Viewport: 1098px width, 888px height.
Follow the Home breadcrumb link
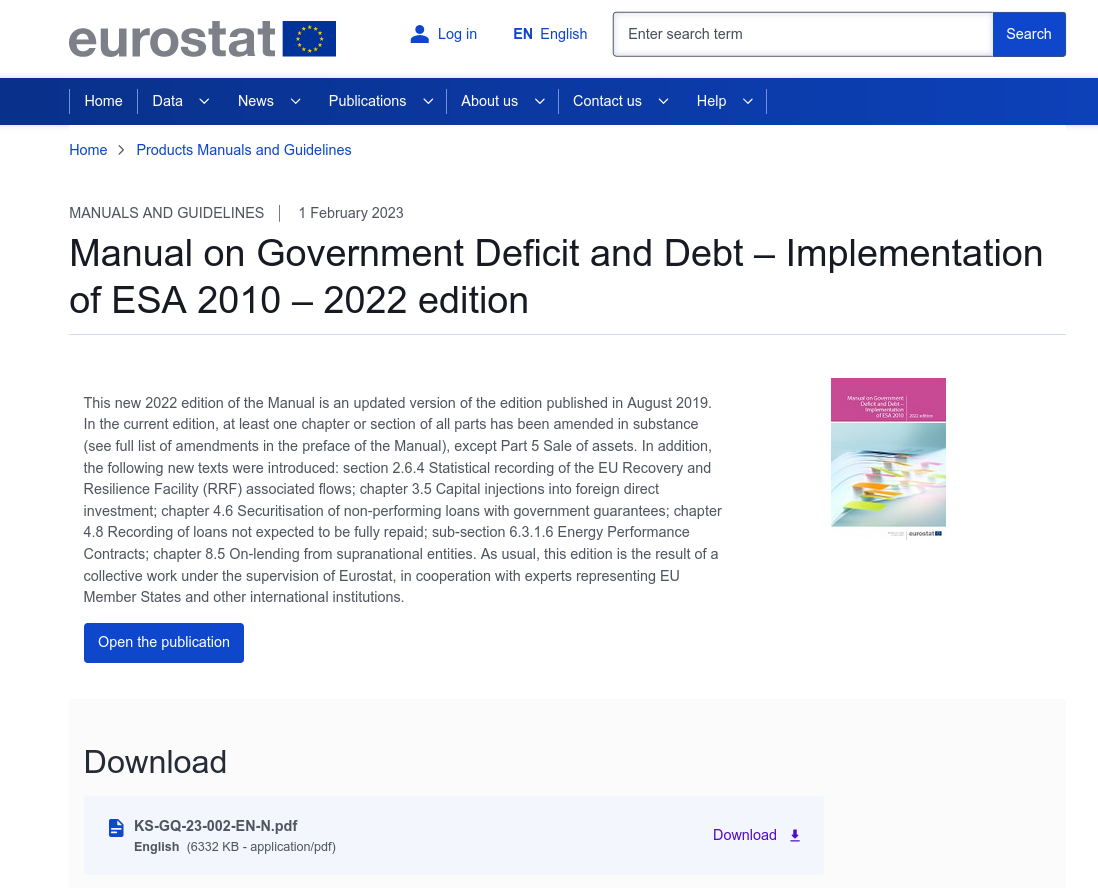(x=88, y=150)
